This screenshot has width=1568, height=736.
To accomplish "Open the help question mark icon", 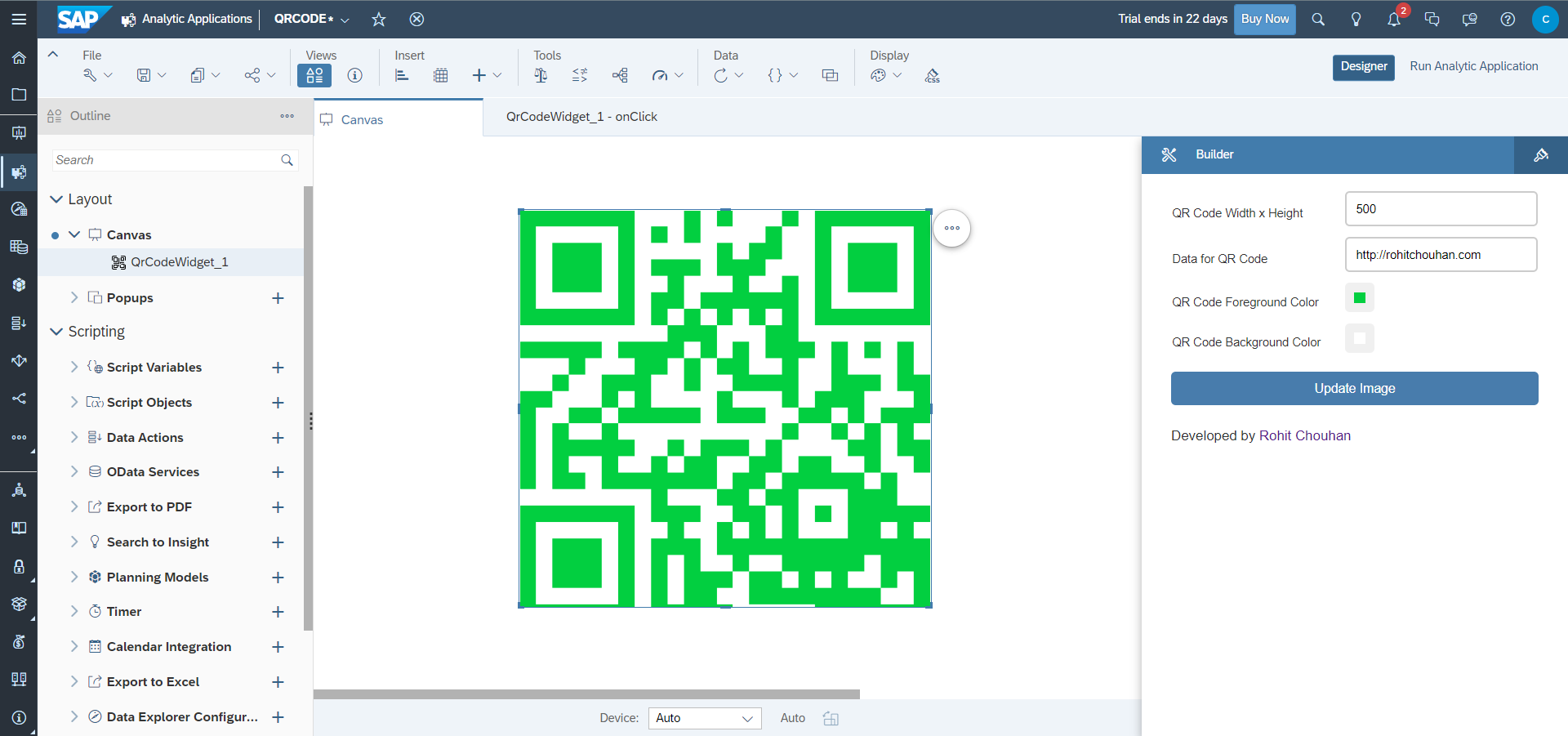I will (x=1508, y=19).
